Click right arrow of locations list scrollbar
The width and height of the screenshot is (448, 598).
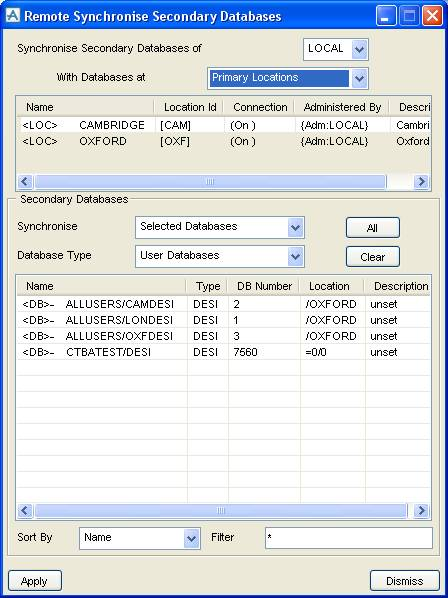click(421, 182)
